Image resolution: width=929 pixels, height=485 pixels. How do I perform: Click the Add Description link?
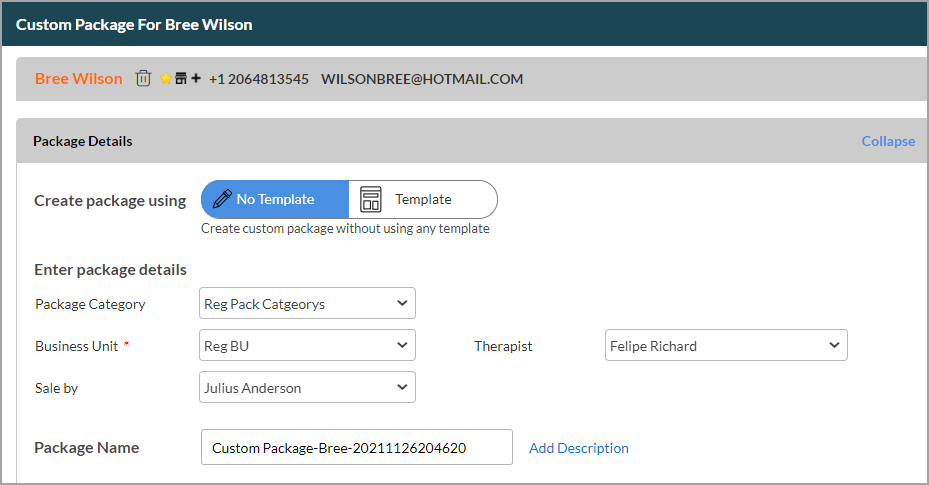coord(578,448)
